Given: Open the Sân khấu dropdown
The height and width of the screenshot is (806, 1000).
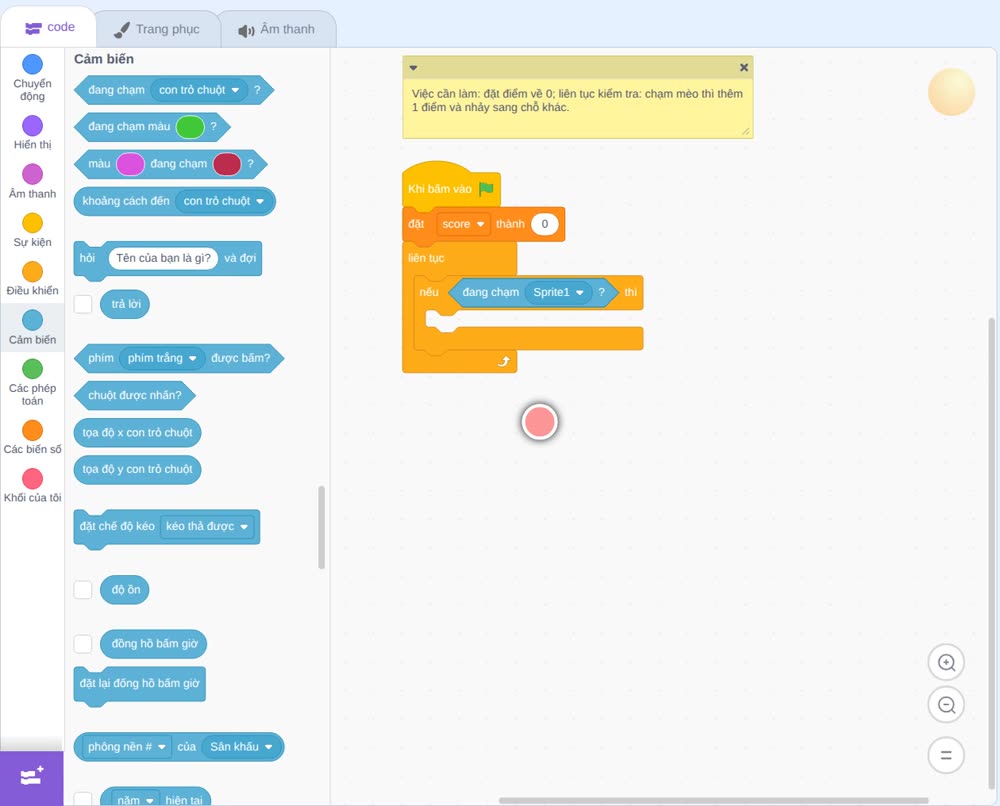Looking at the screenshot, I should coord(241,747).
